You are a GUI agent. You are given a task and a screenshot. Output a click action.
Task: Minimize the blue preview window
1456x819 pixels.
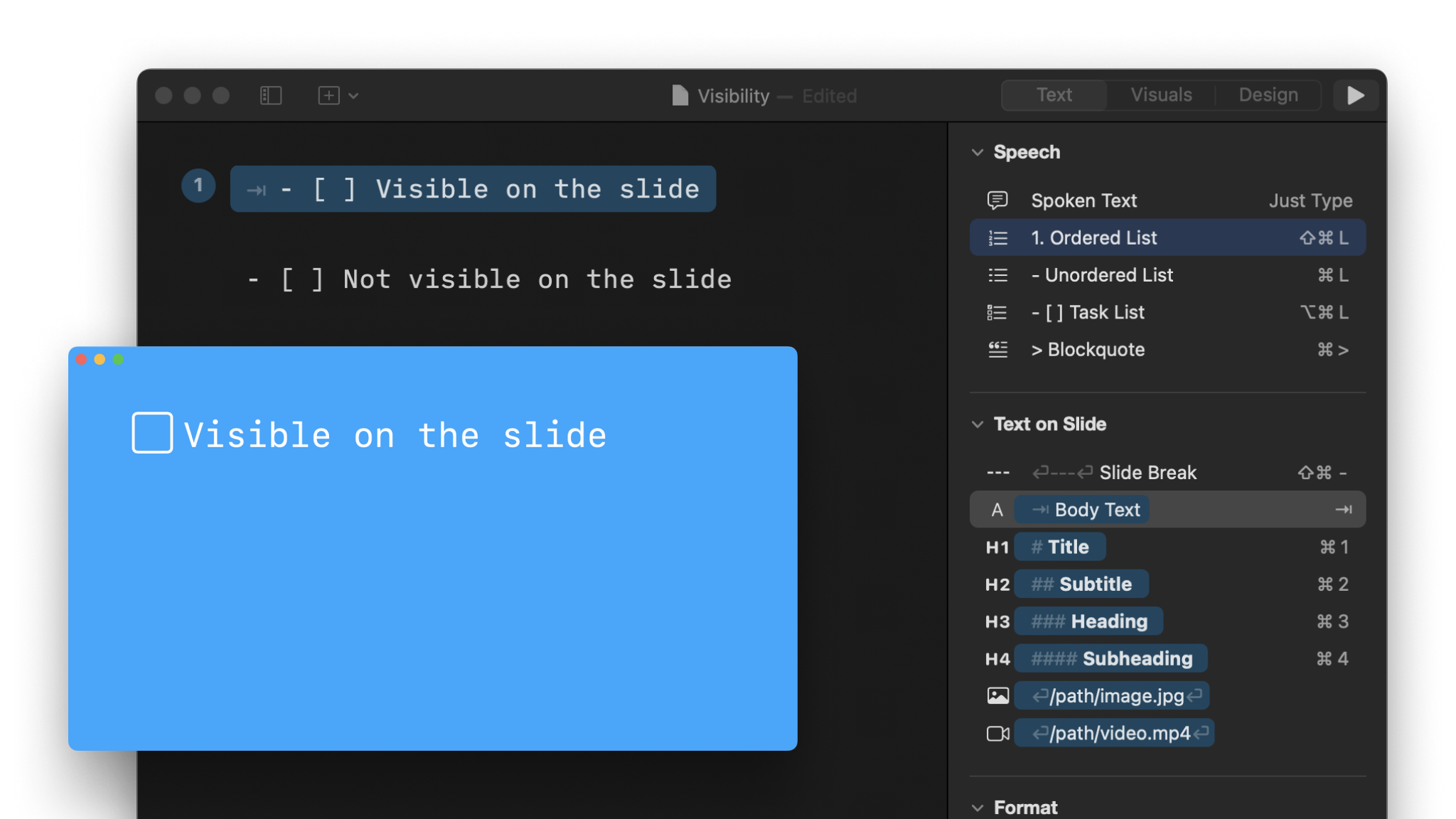pos(100,360)
